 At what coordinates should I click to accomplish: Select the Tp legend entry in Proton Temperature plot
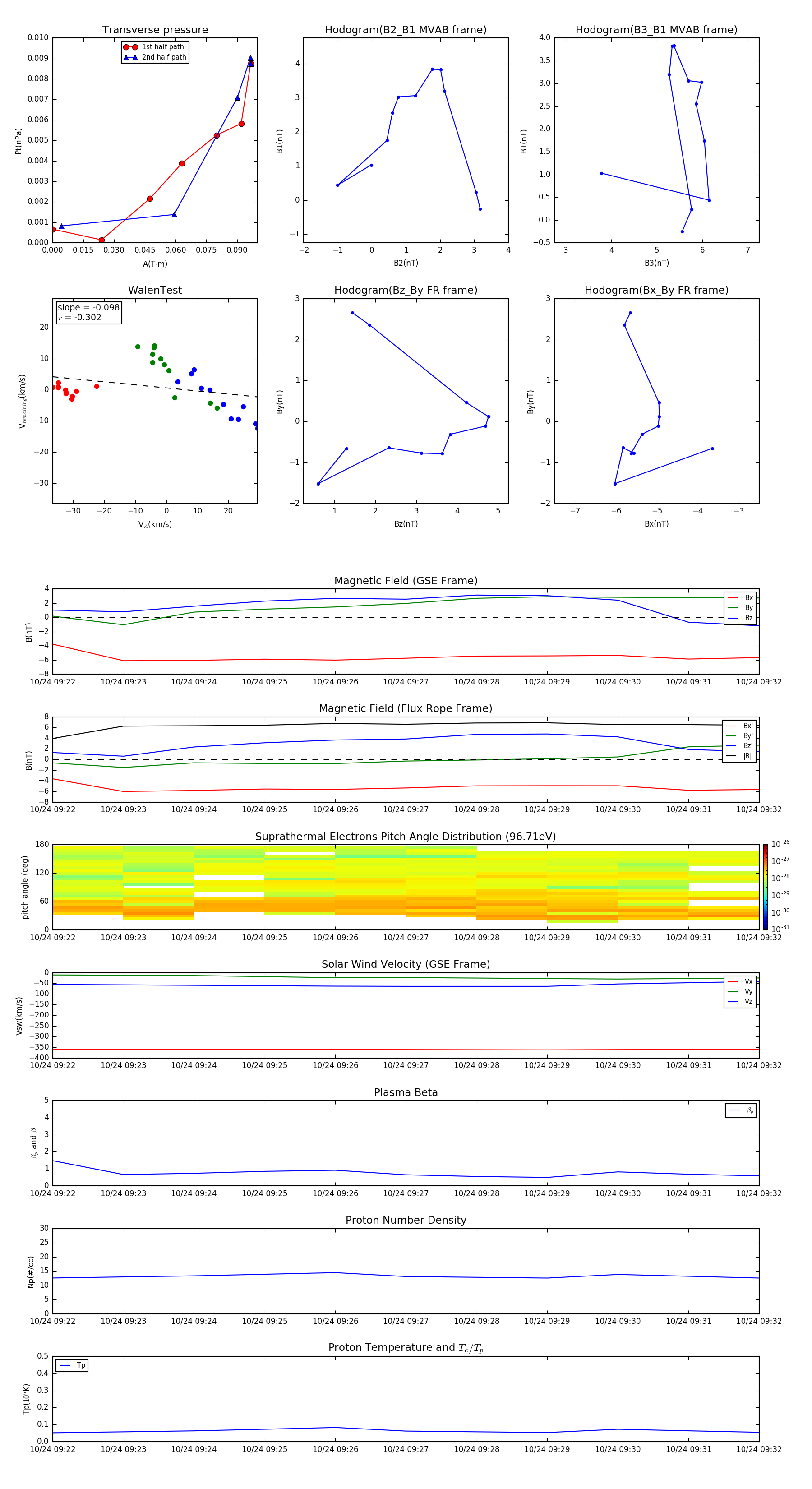[x=72, y=1366]
